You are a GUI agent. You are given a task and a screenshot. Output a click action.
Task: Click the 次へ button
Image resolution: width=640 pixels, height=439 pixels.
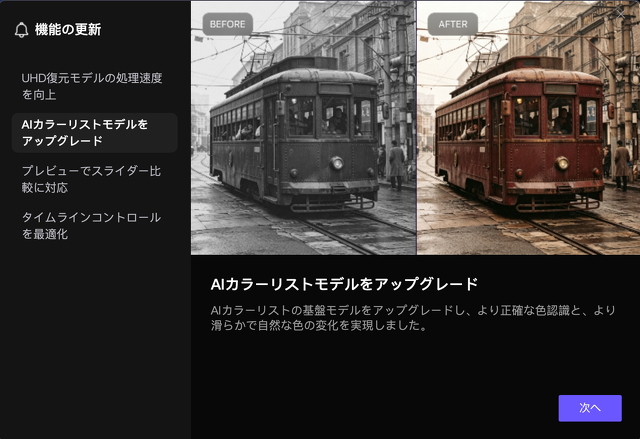coord(590,408)
